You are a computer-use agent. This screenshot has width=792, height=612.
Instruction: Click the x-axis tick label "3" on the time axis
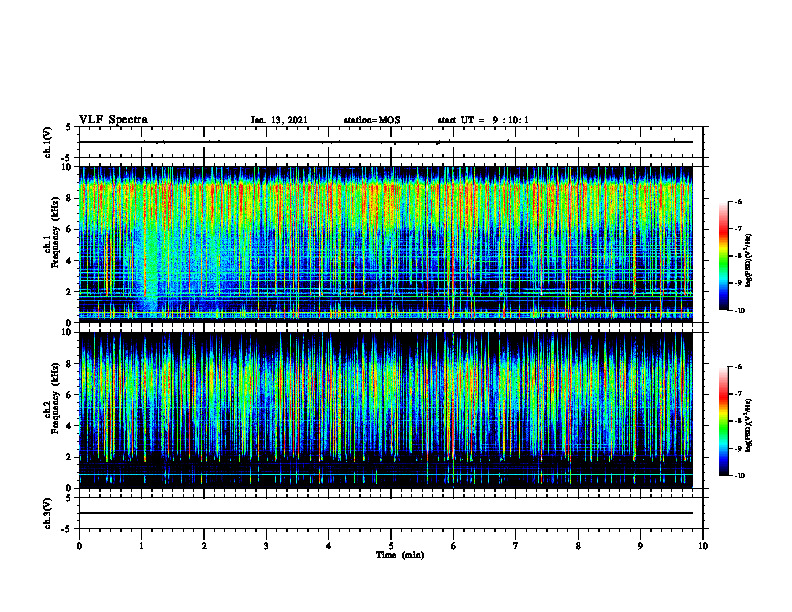point(266,546)
